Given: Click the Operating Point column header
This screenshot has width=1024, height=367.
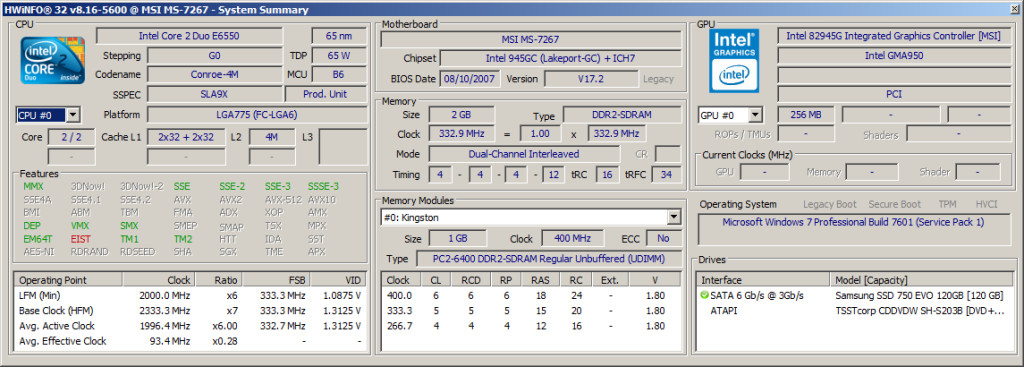Looking at the screenshot, I should [69, 280].
